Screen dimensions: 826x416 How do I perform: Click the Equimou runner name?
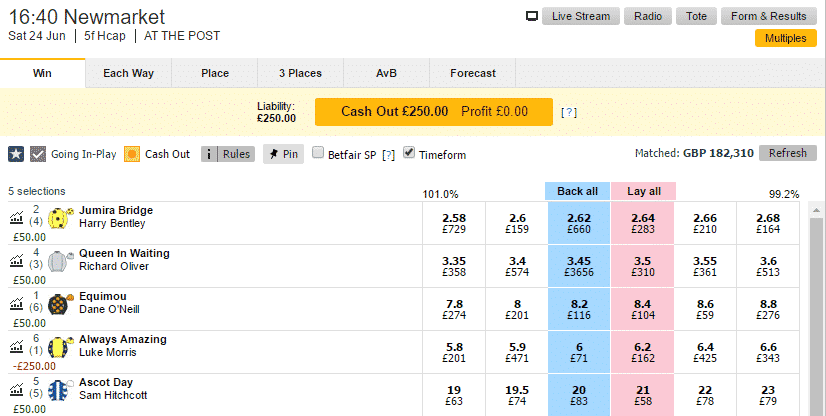(103, 296)
